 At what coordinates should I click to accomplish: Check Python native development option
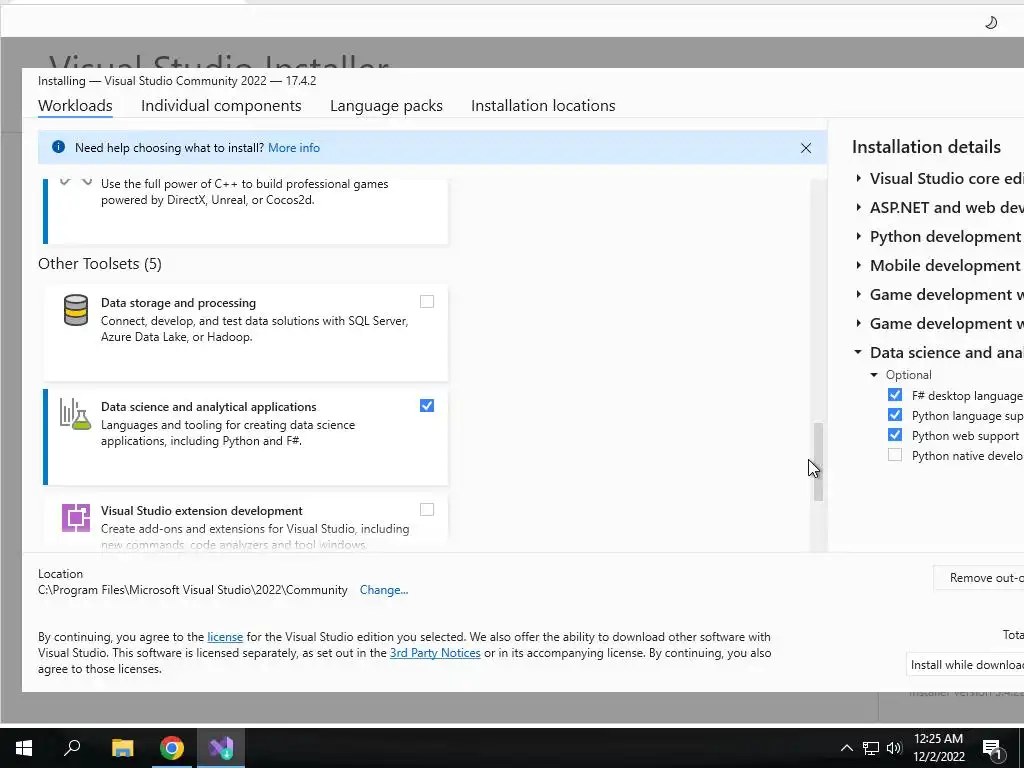click(895, 455)
